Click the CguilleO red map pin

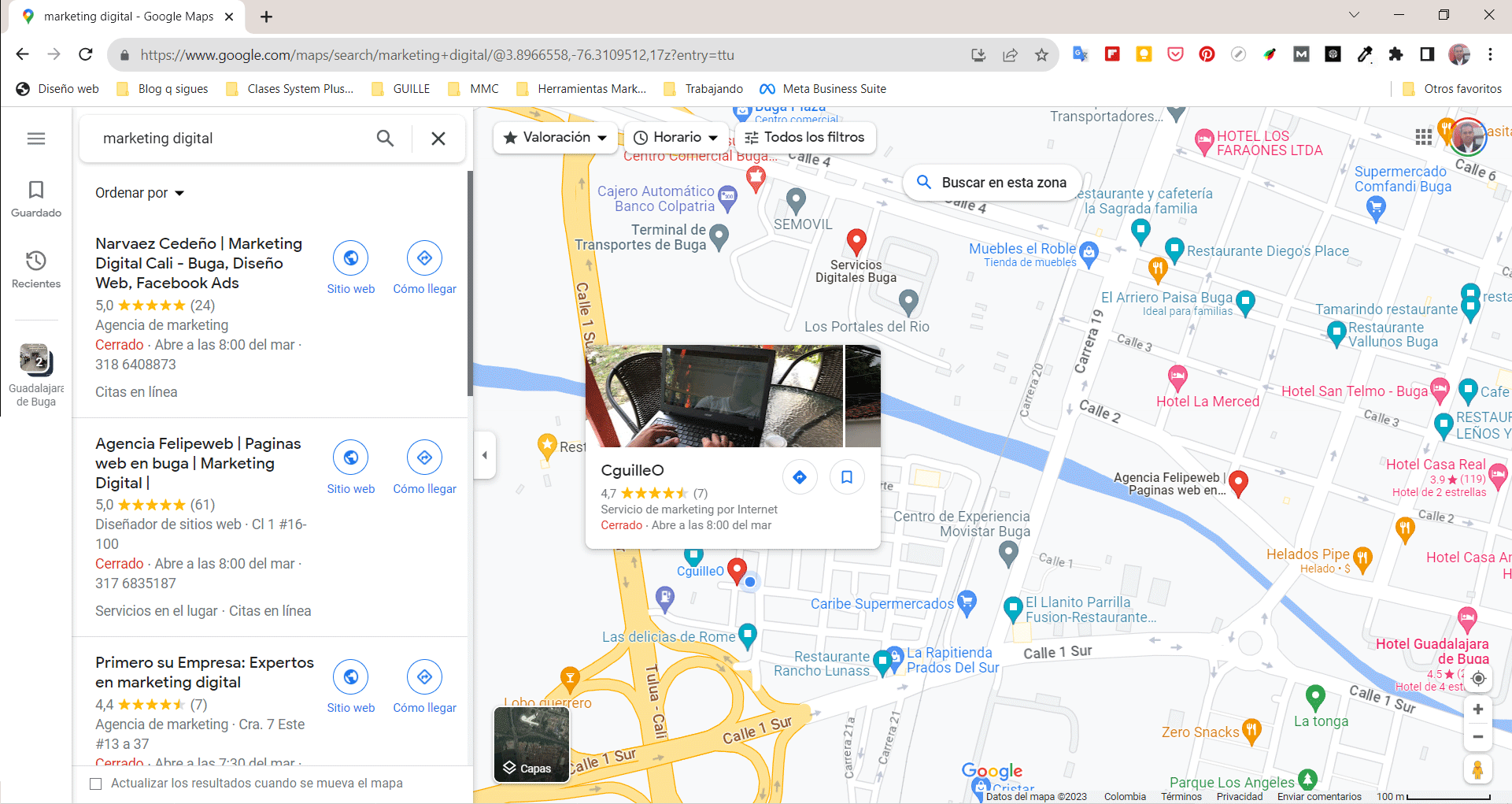(x=737, y=570)
